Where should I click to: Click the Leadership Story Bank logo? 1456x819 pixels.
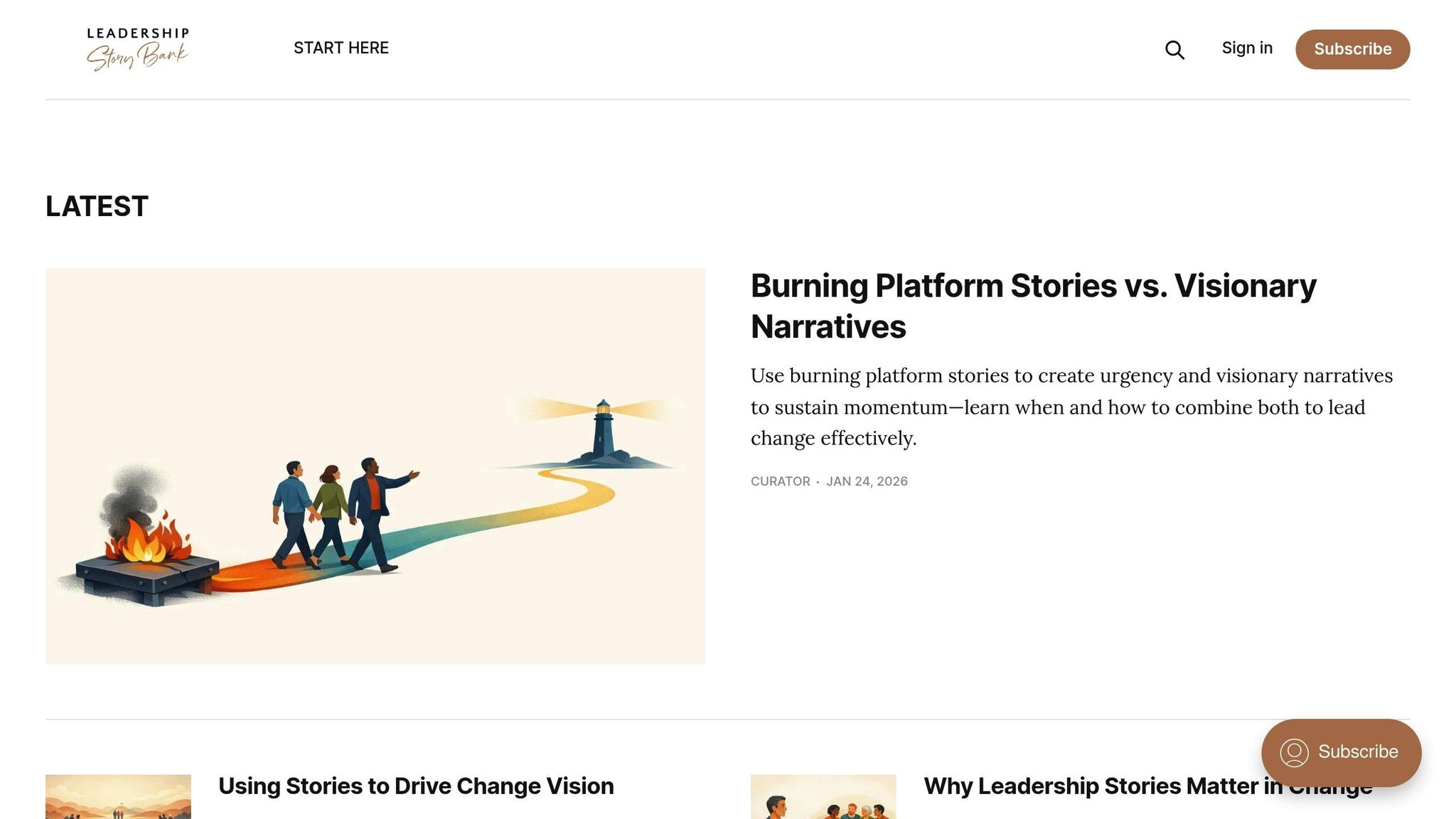click(x=137, y=47)
